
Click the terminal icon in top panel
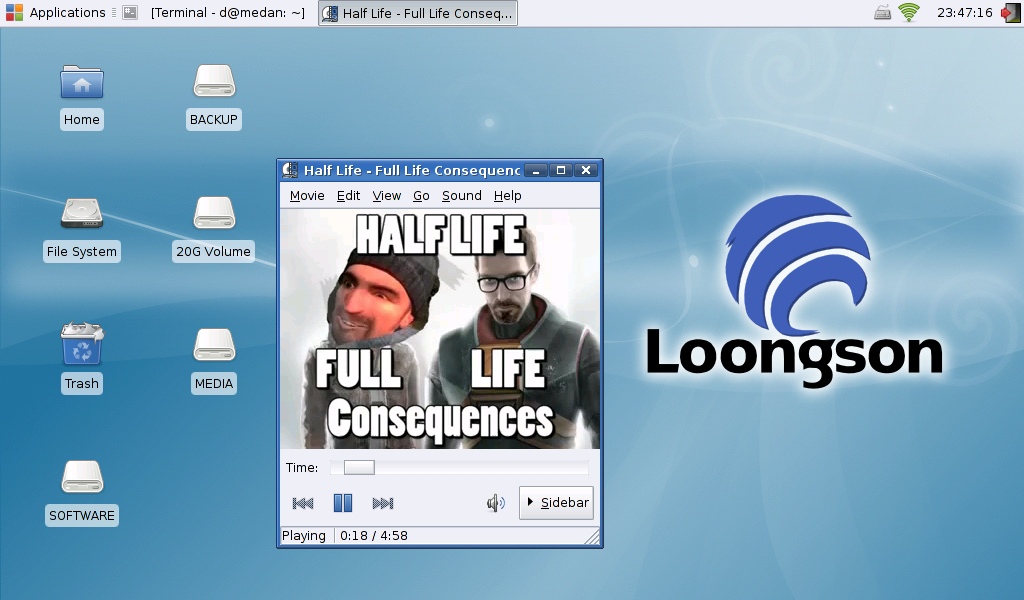point(130,12)
